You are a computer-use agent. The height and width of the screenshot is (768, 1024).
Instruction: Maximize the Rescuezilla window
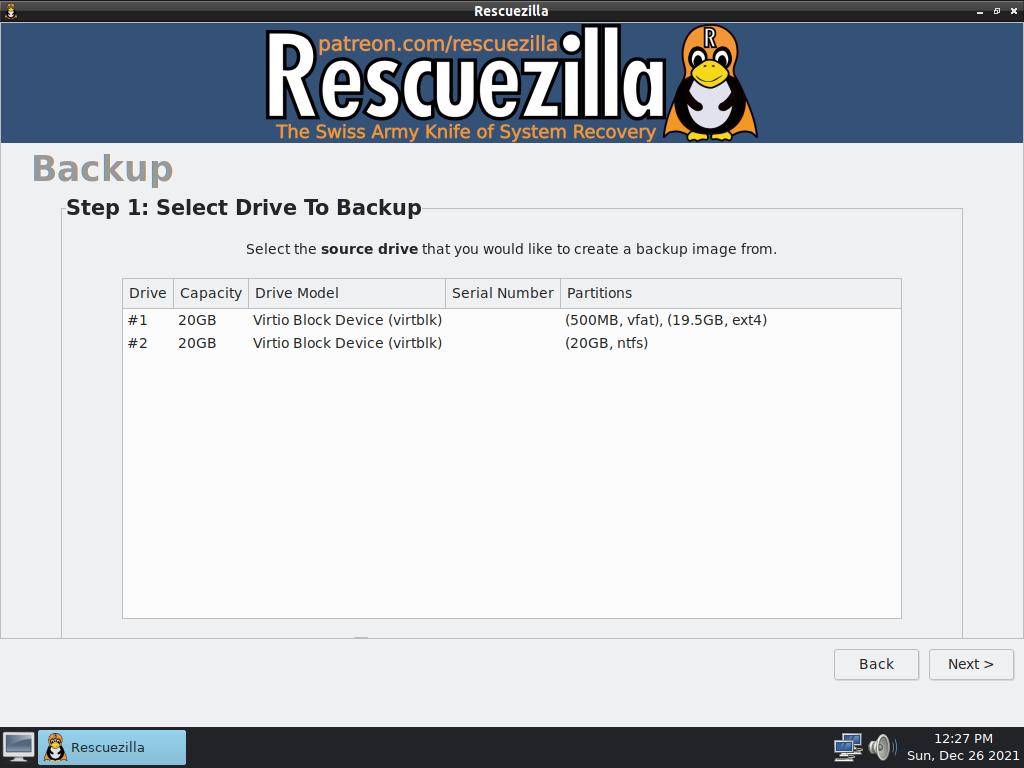click(997, 11)
